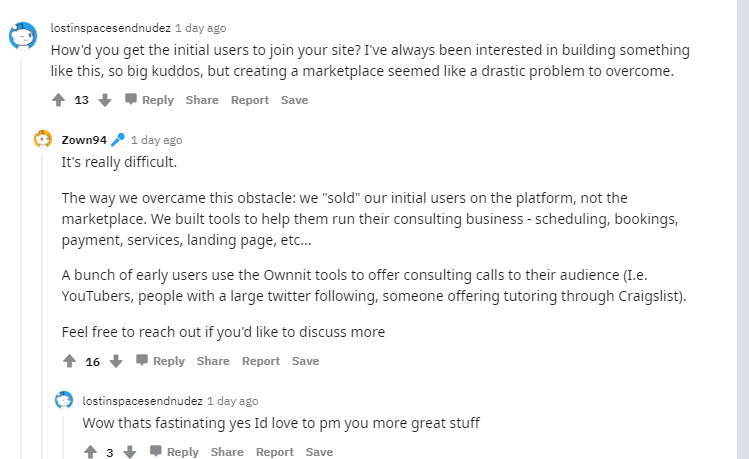The width and height of the screenshot is (749, 459).
Task: Reply to Zown94's comment
Action: [160, 361]
